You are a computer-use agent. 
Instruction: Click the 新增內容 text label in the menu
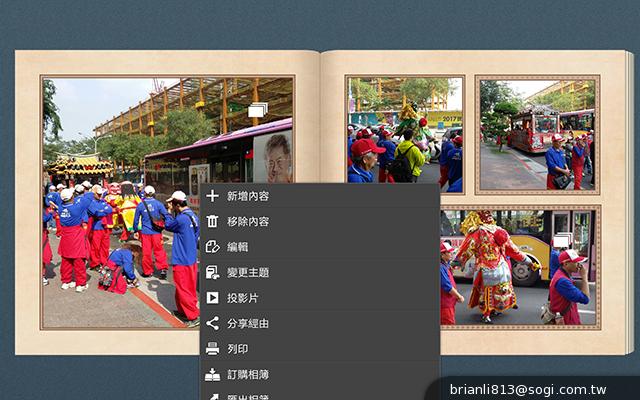tap(248, 196)
